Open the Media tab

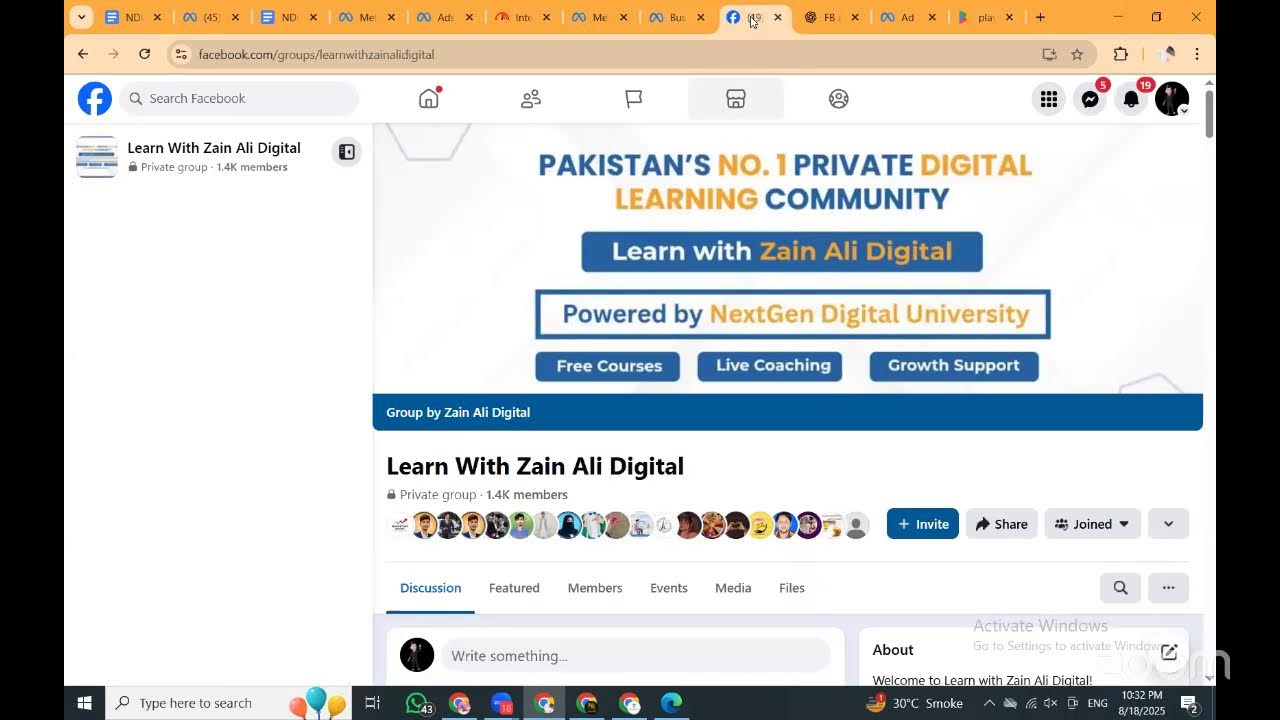click(733, 588)
